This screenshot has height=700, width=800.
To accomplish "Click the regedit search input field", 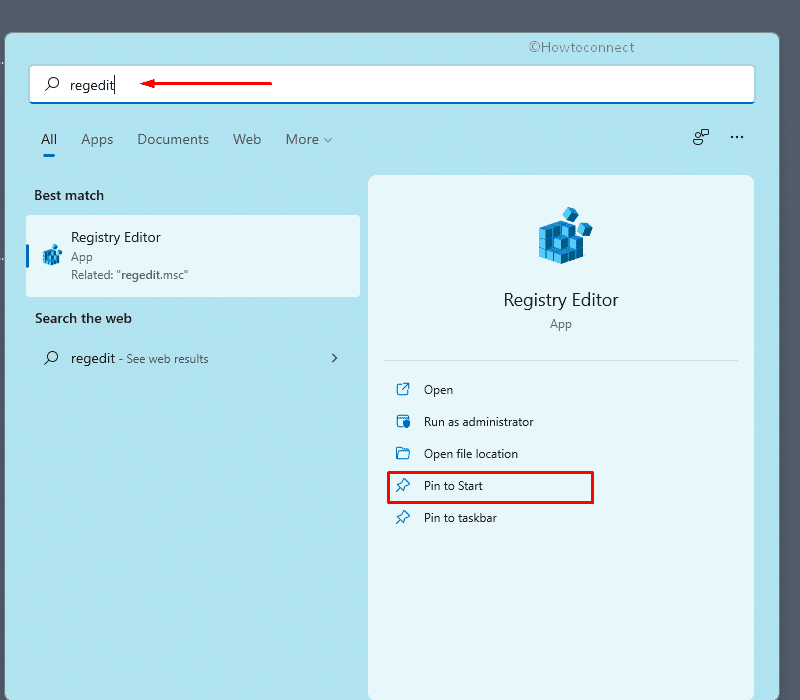I will [x=391, y=84].
